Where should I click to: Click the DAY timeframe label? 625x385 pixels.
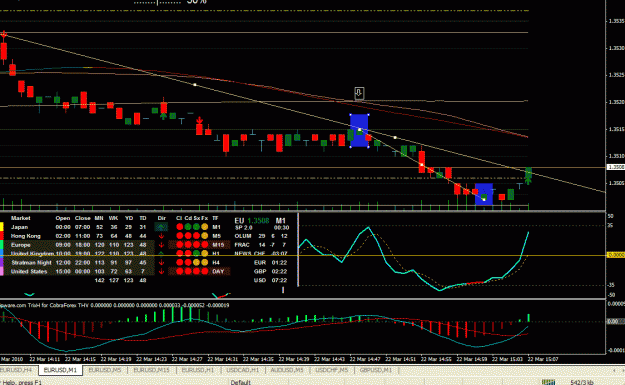(218, 271)
